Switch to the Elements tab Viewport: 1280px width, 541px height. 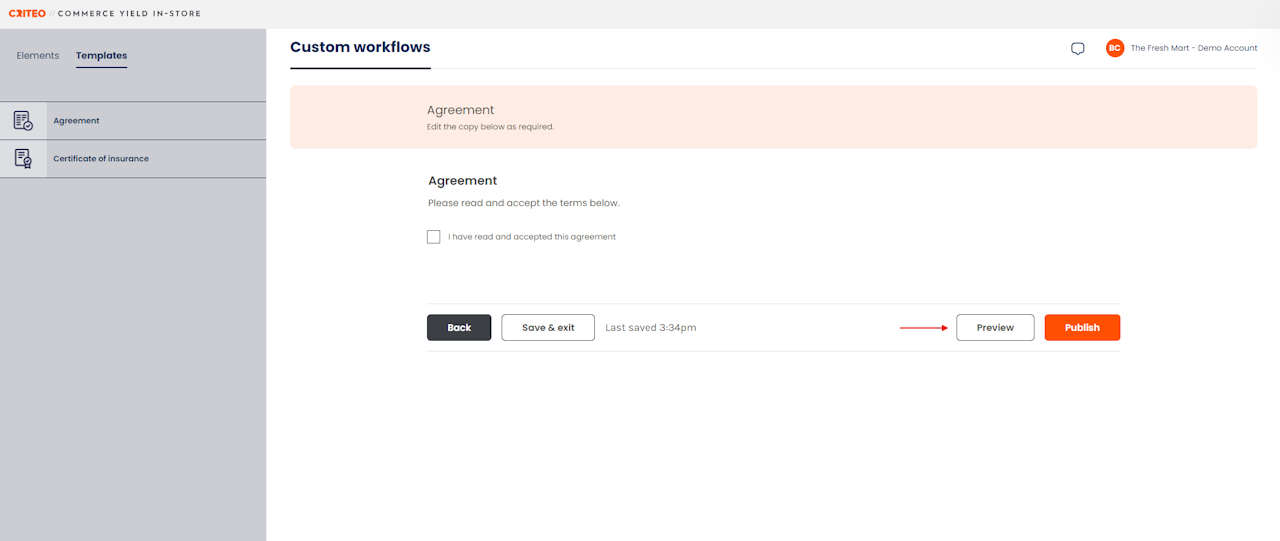[x=38, y=56]
